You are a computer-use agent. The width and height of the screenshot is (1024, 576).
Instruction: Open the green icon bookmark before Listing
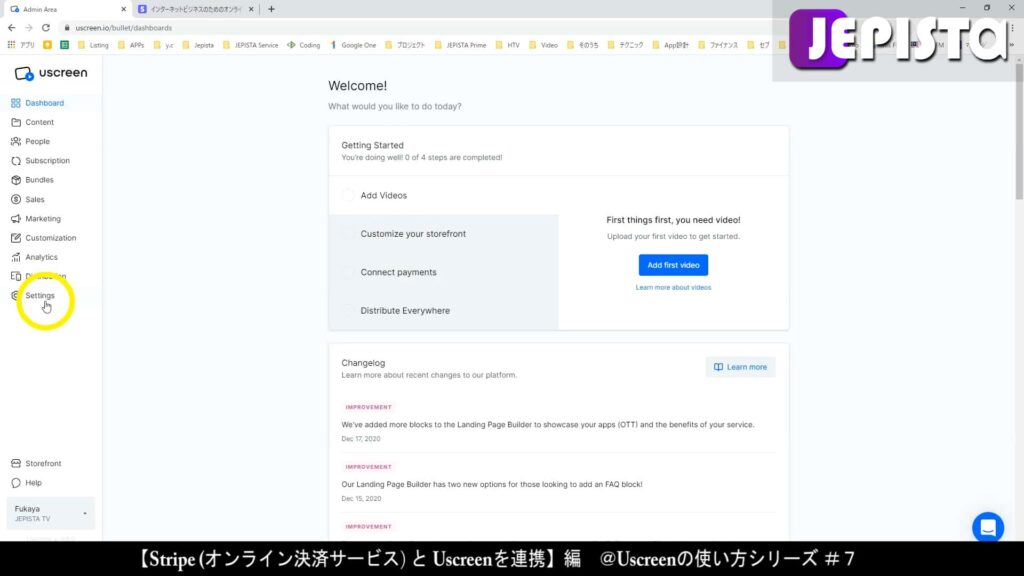(64, 45)
